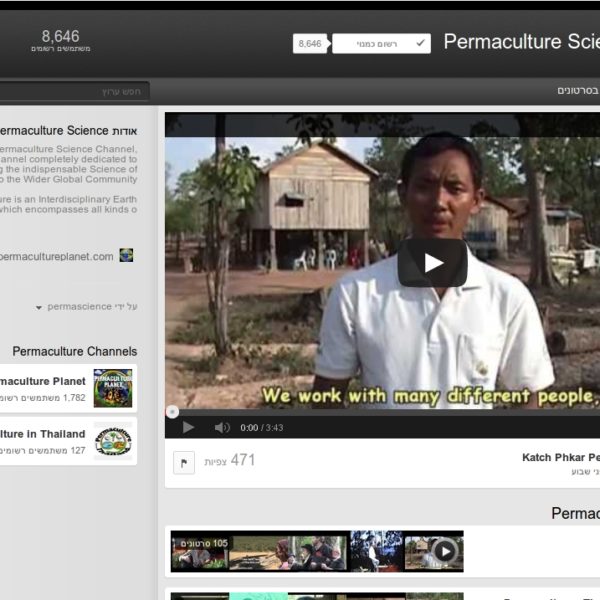The image size is (600, 600).
Task: Click the 471 views count
Action: (x=230, y=460)
